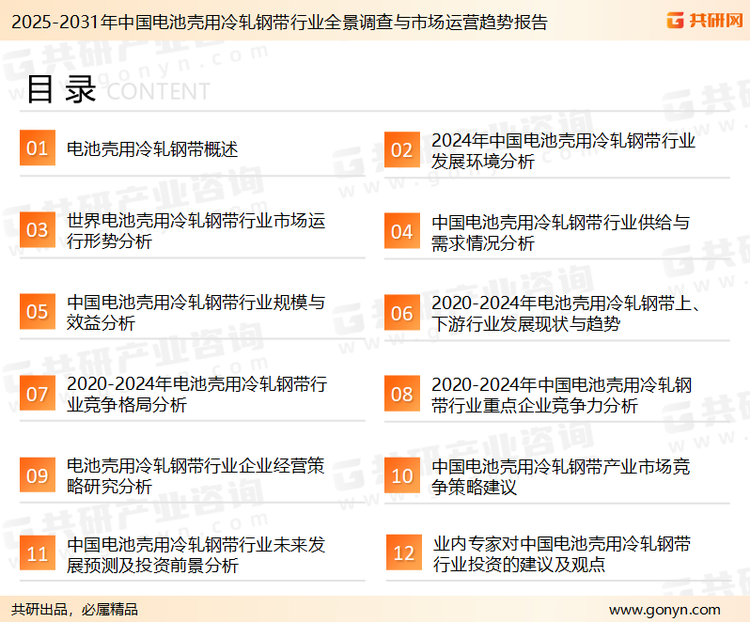
Task: Select 电池壳用冷轧钢带行业企业经营策略研究分析 chapter
Action: point(195,476)
